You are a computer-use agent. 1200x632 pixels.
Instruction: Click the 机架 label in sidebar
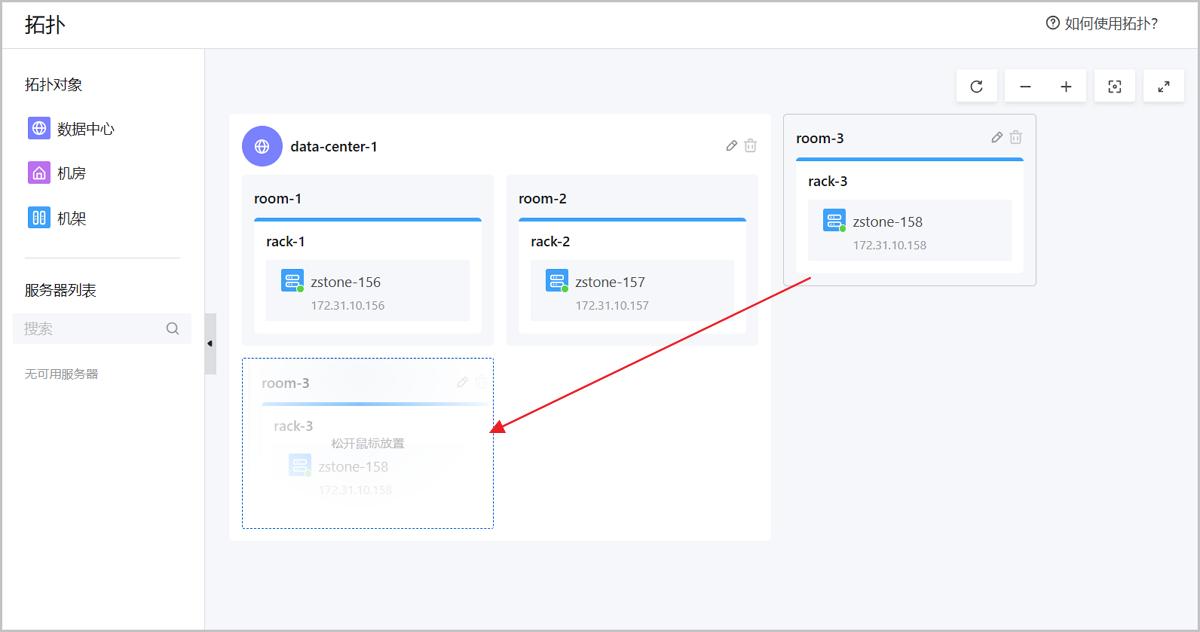(x=72, y=218)
